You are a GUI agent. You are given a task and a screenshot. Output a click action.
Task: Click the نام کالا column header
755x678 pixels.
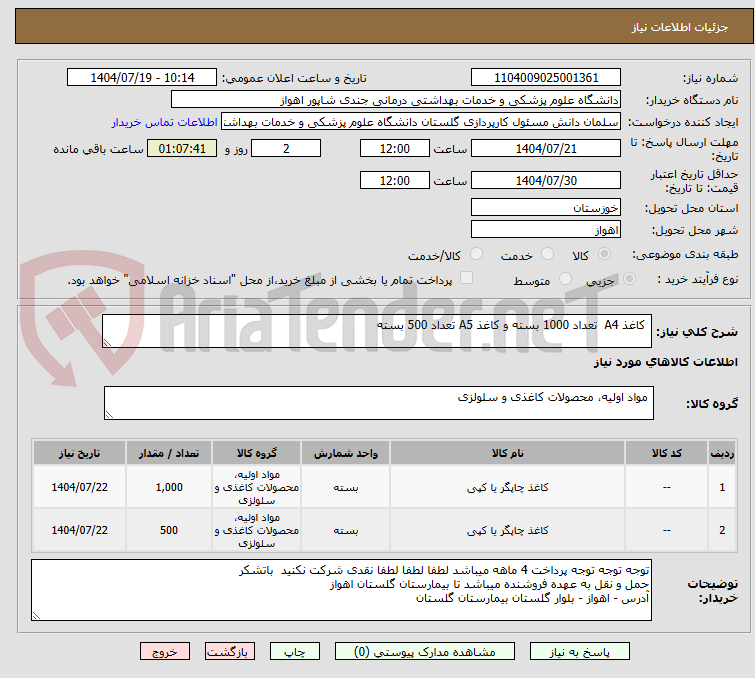tap(508, 453)
